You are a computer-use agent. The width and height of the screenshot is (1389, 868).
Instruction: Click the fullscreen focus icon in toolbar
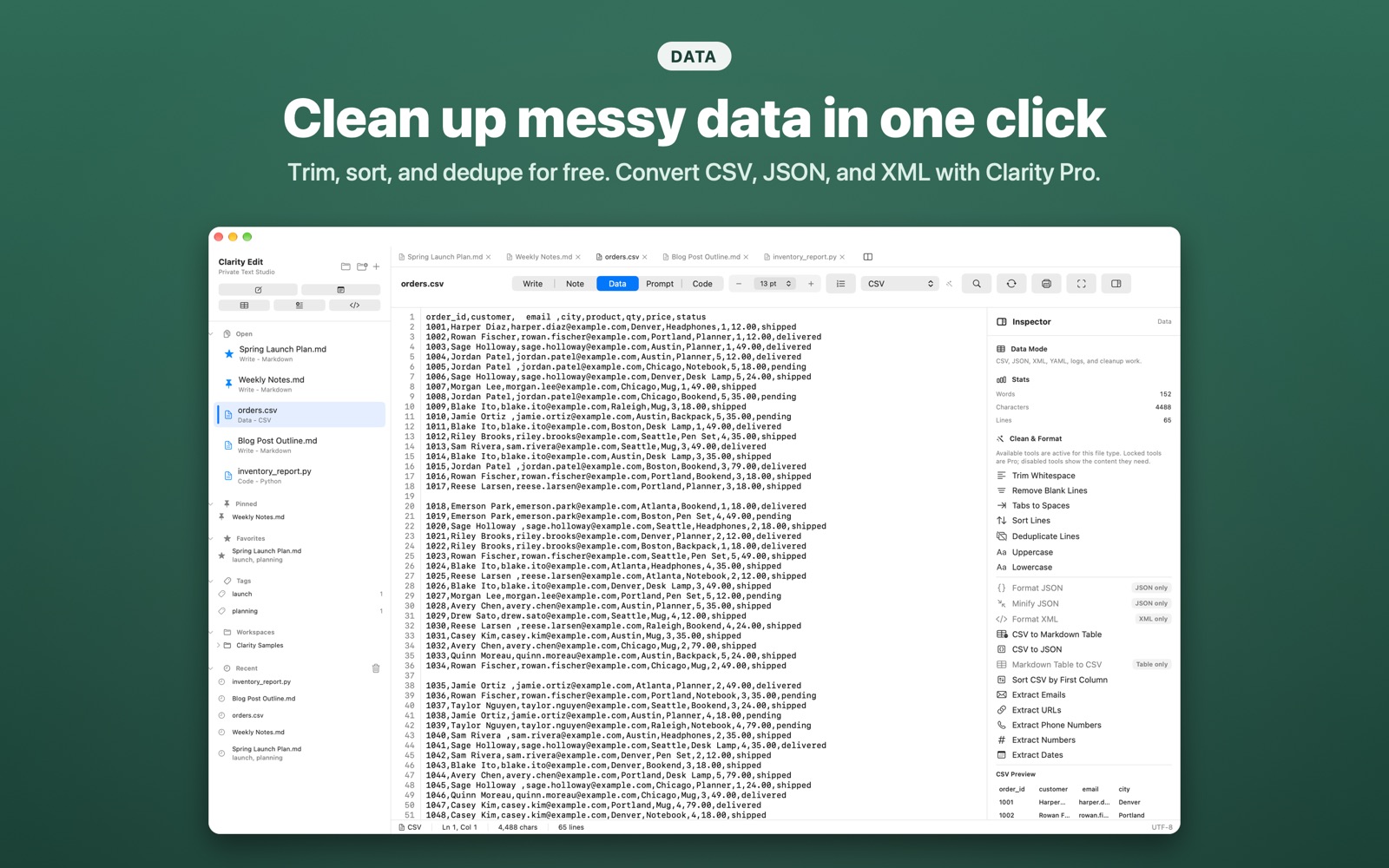[1081, 284]
